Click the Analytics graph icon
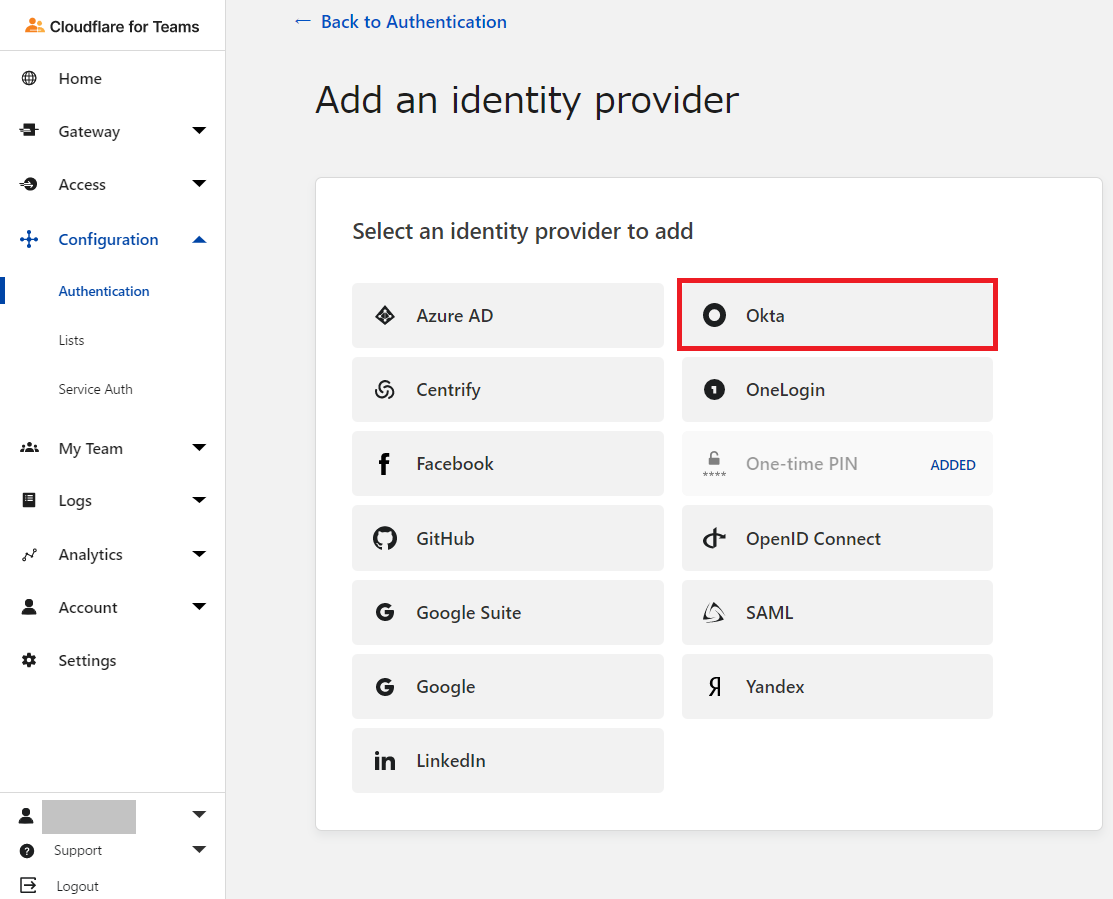Screen dimensions: 1113x899 click(x=29, y=555)
